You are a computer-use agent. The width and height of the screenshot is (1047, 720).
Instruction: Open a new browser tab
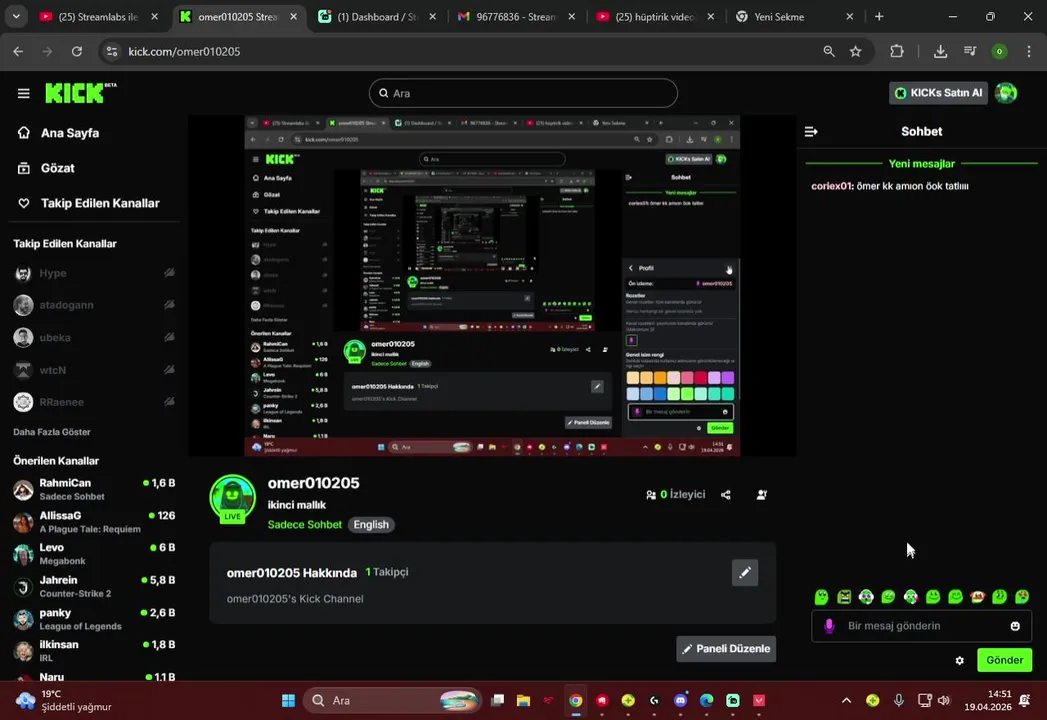(x=879, y=17)
